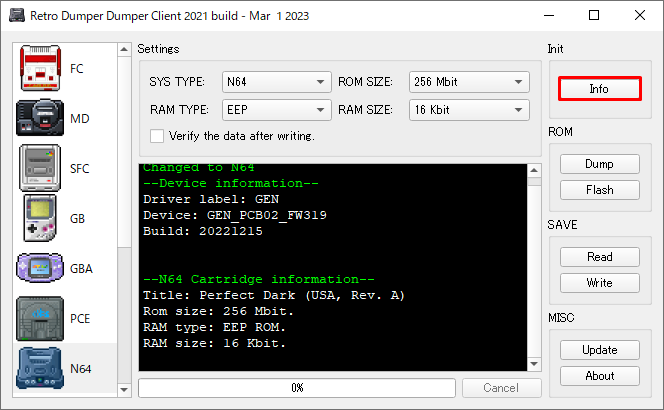Choose the MD Mega Drive console icon

click(x=40, y=118)
